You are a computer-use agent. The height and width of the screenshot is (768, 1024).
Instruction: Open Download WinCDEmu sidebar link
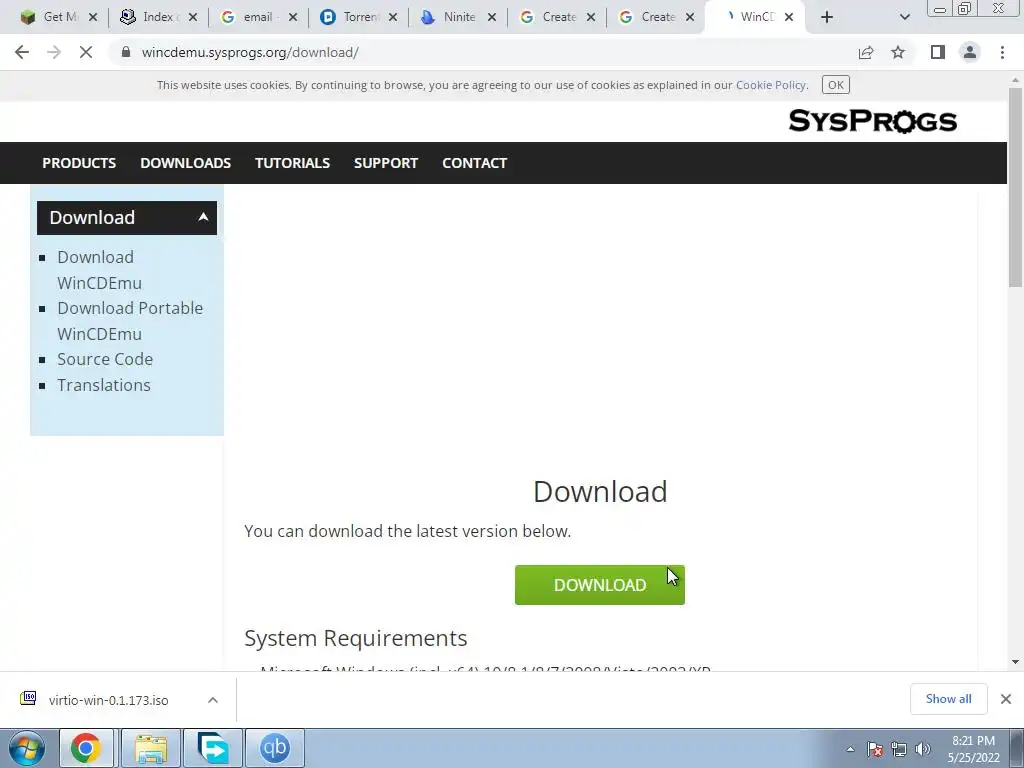[99, 270]
